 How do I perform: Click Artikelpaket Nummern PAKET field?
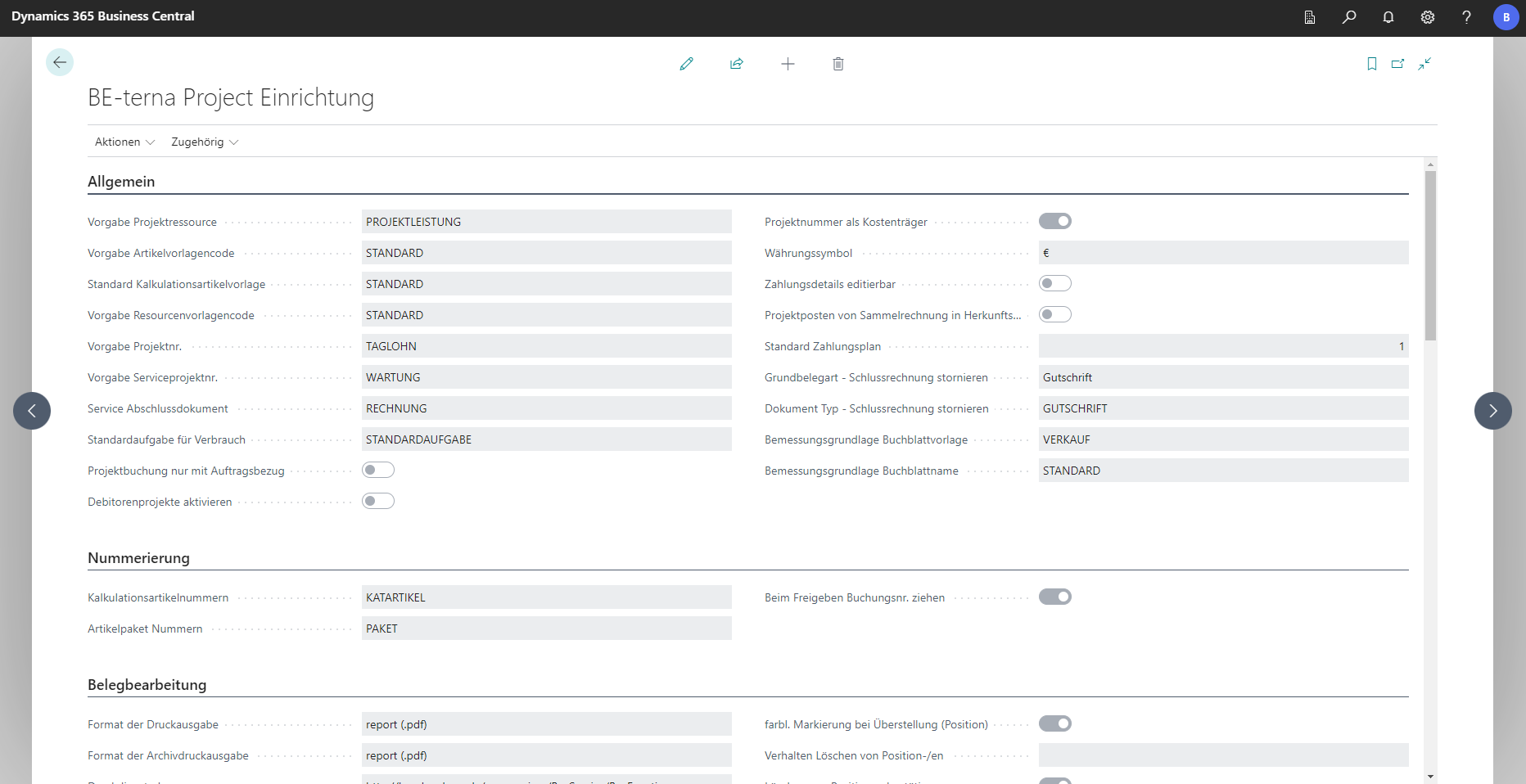click(x=547, y=629)
